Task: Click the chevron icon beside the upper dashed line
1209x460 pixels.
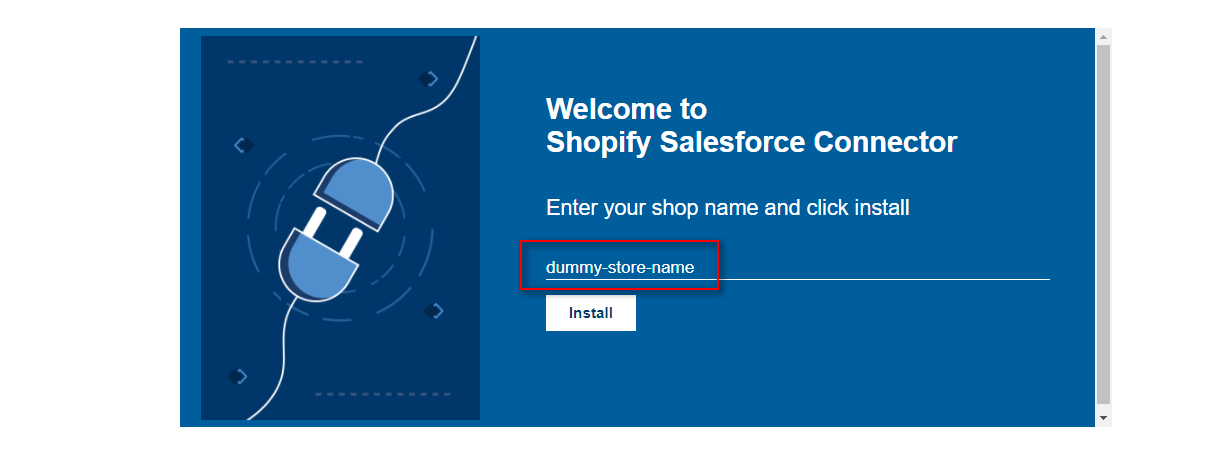Action: (x=429, y=78)
